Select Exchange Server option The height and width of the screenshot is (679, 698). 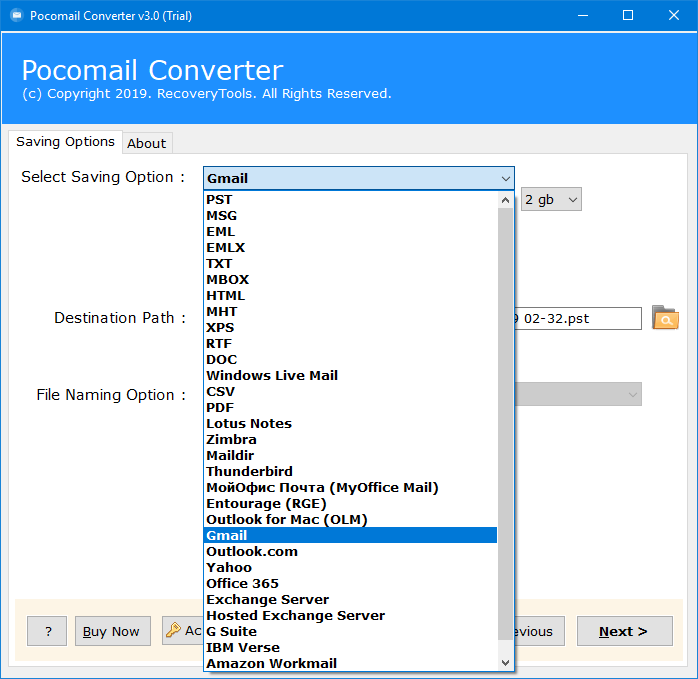(x=350, y=600)
